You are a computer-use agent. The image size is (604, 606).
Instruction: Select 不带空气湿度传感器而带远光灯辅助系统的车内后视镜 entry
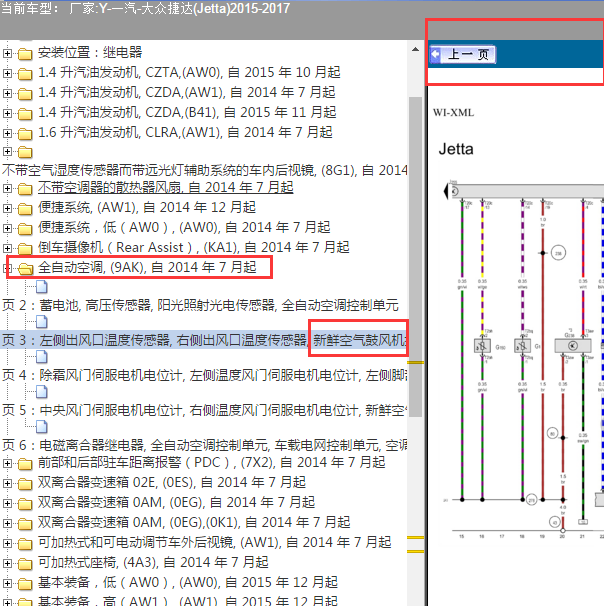tap(204, 170)
